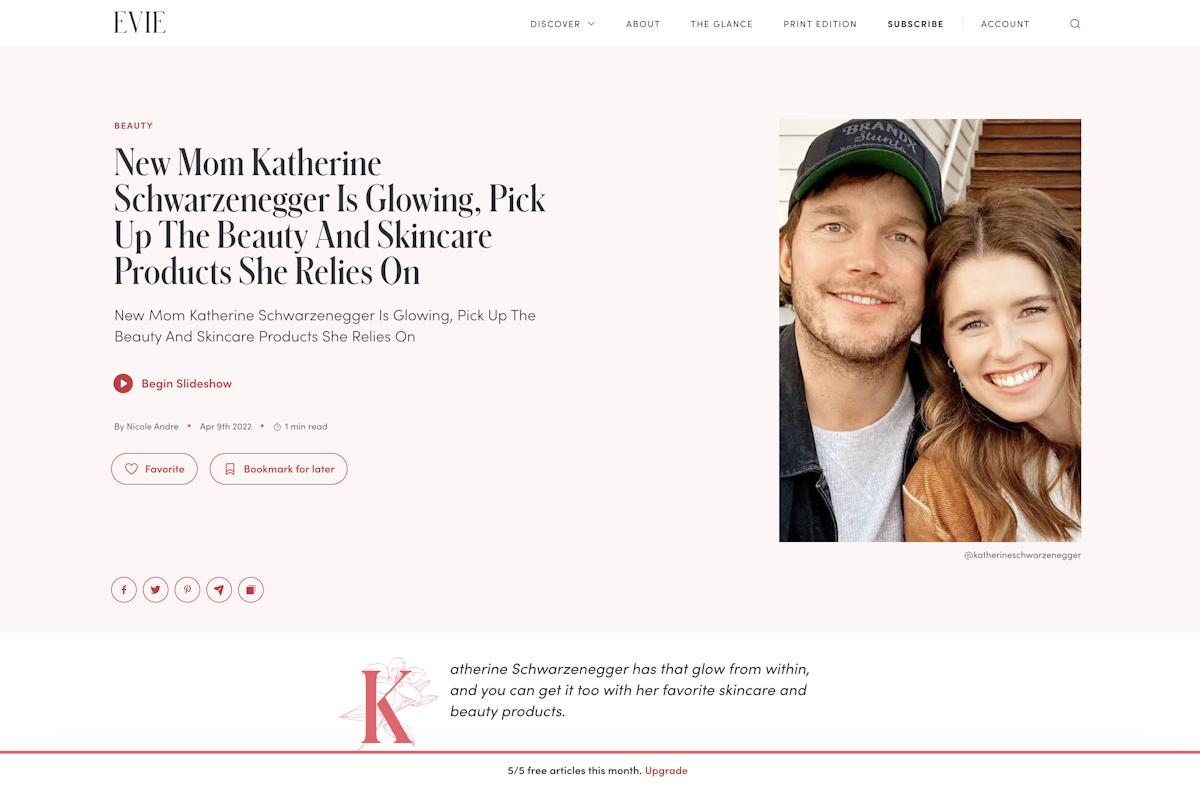Open the Beauty category label
Image resolution: width=1200 pixels, height=790 pixels.
[x=134, y=126]
